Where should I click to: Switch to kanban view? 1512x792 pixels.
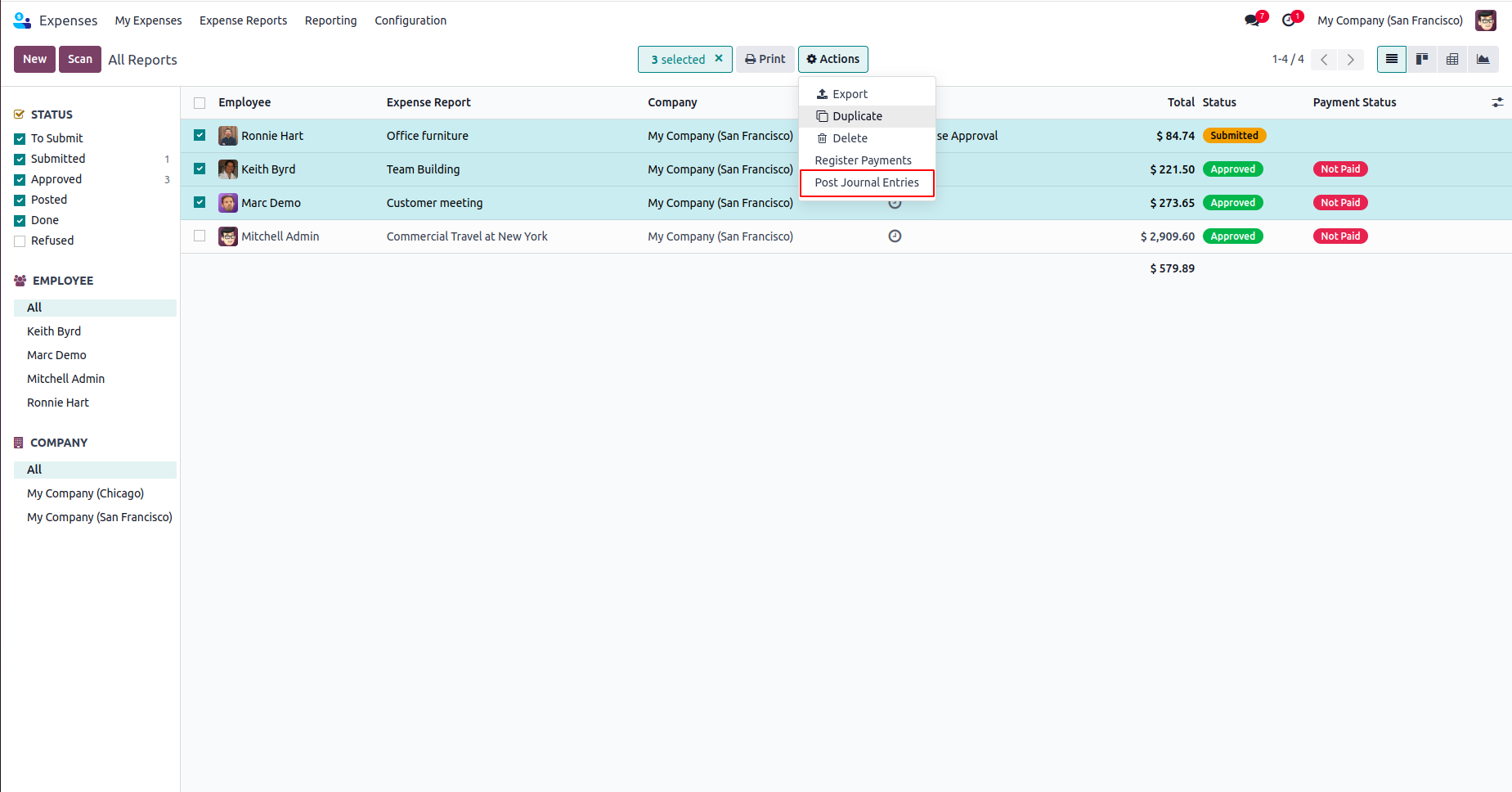[x=1422, y=59]
